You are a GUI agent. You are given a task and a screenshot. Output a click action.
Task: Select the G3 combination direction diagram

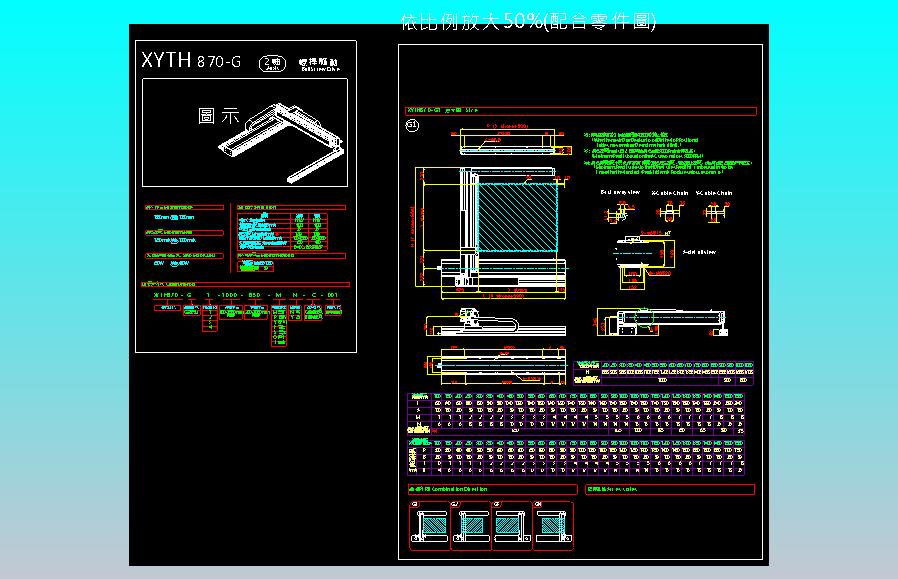click(x=511, y=526)
